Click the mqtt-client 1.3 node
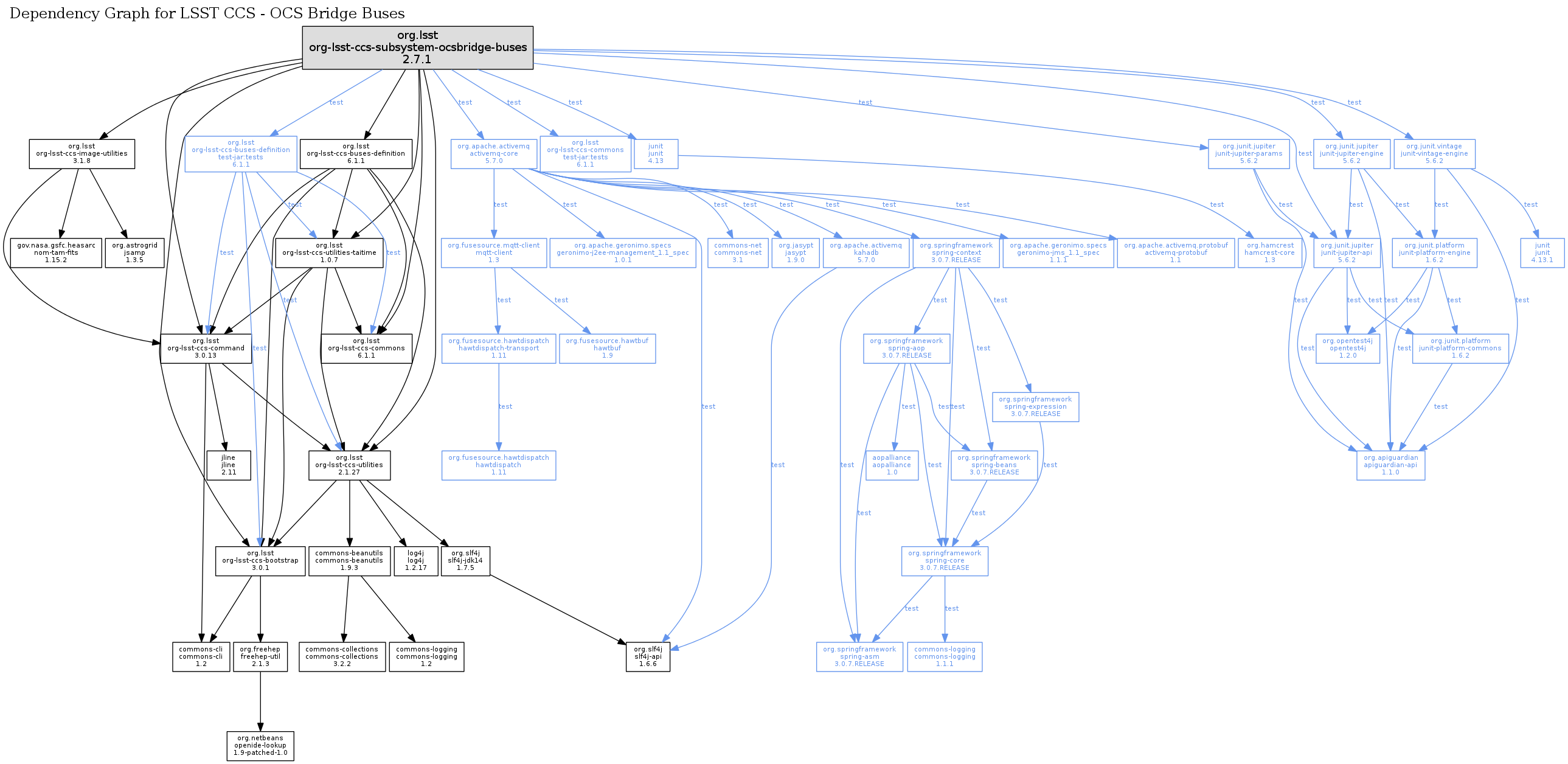The image size is (1568, 764). [x=494, y=252]
